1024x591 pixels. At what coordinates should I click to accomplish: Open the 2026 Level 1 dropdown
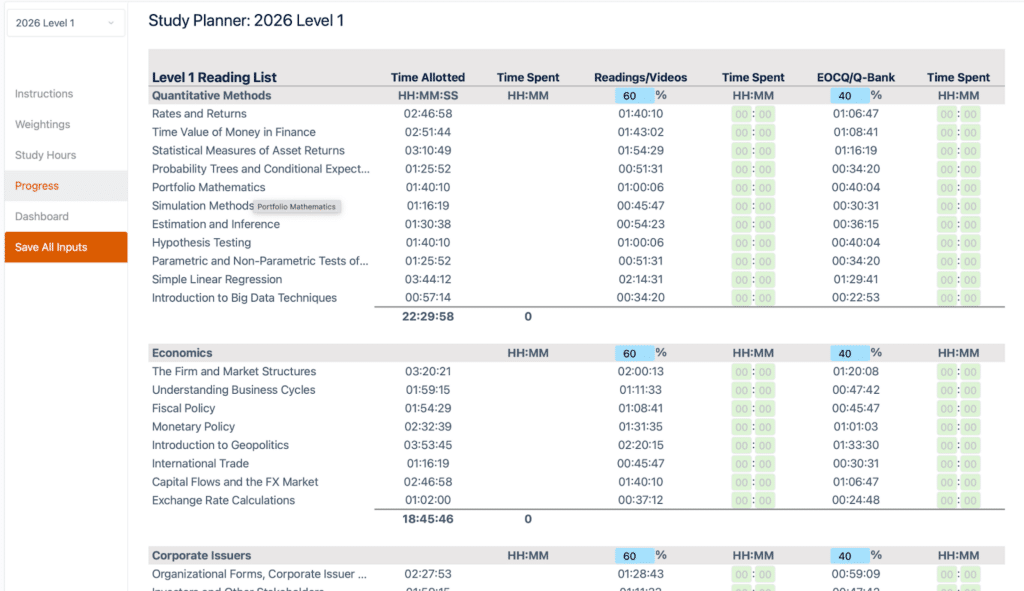[66, 23]
